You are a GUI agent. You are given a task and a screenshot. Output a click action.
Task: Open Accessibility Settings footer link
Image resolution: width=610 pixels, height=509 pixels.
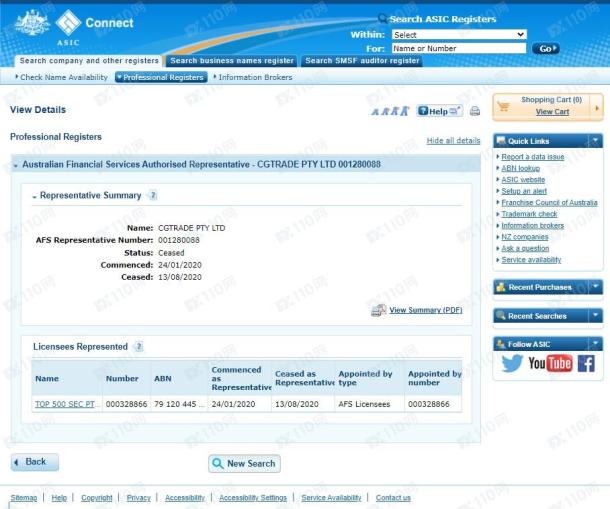tap(253, 498)
